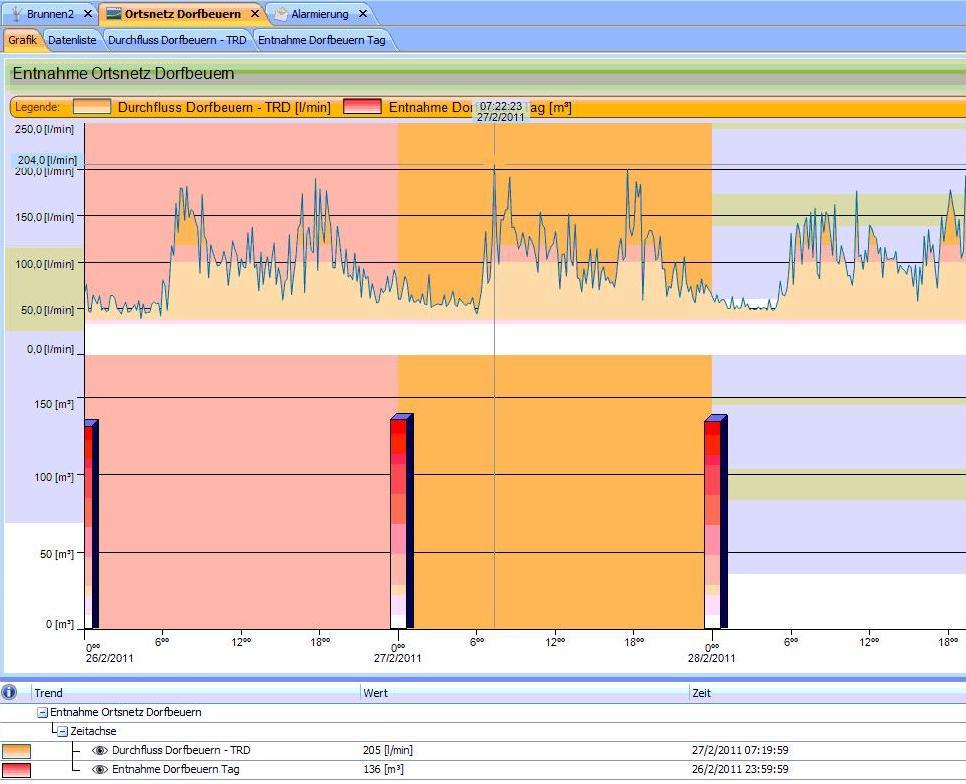
Task: Collapse the Entnahme Ortsnetz Dorfbeuern tree node
Action: coord(42,713)
